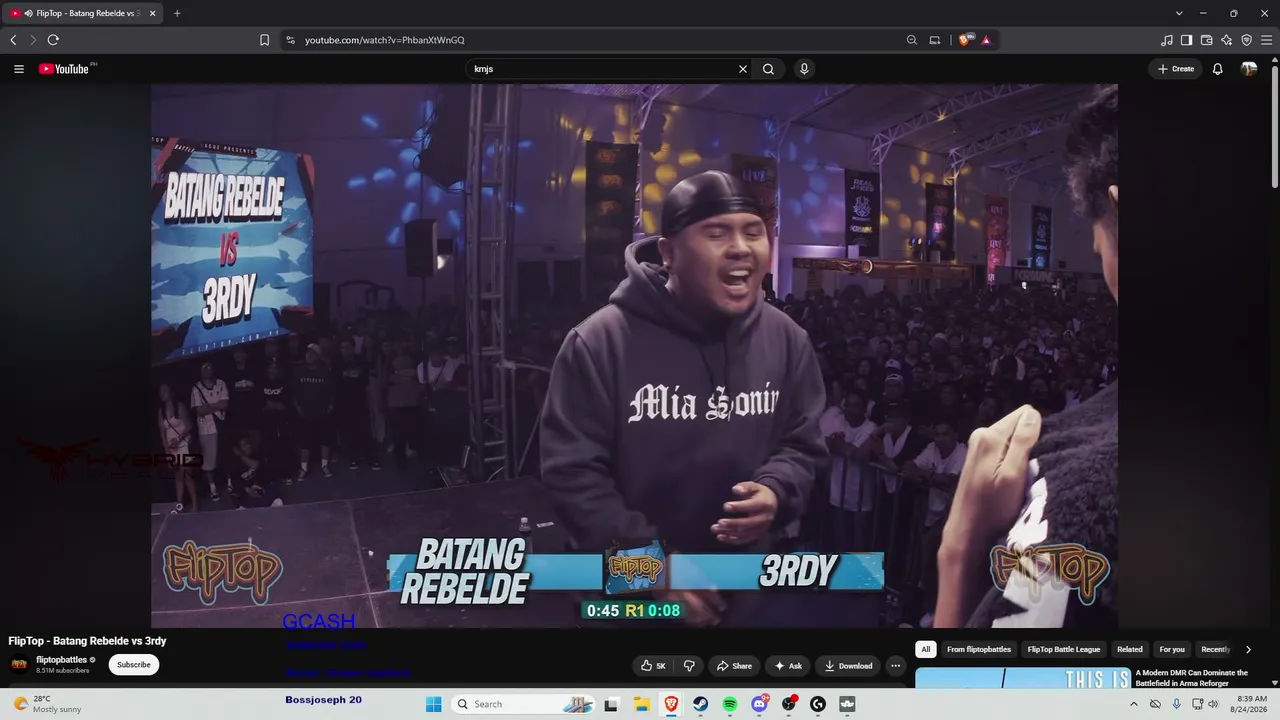The width and height of the screenshot is (1280, 720).
Task: Open the Modern DMR Arma Reforger video title
Action: pos(1192,678)
